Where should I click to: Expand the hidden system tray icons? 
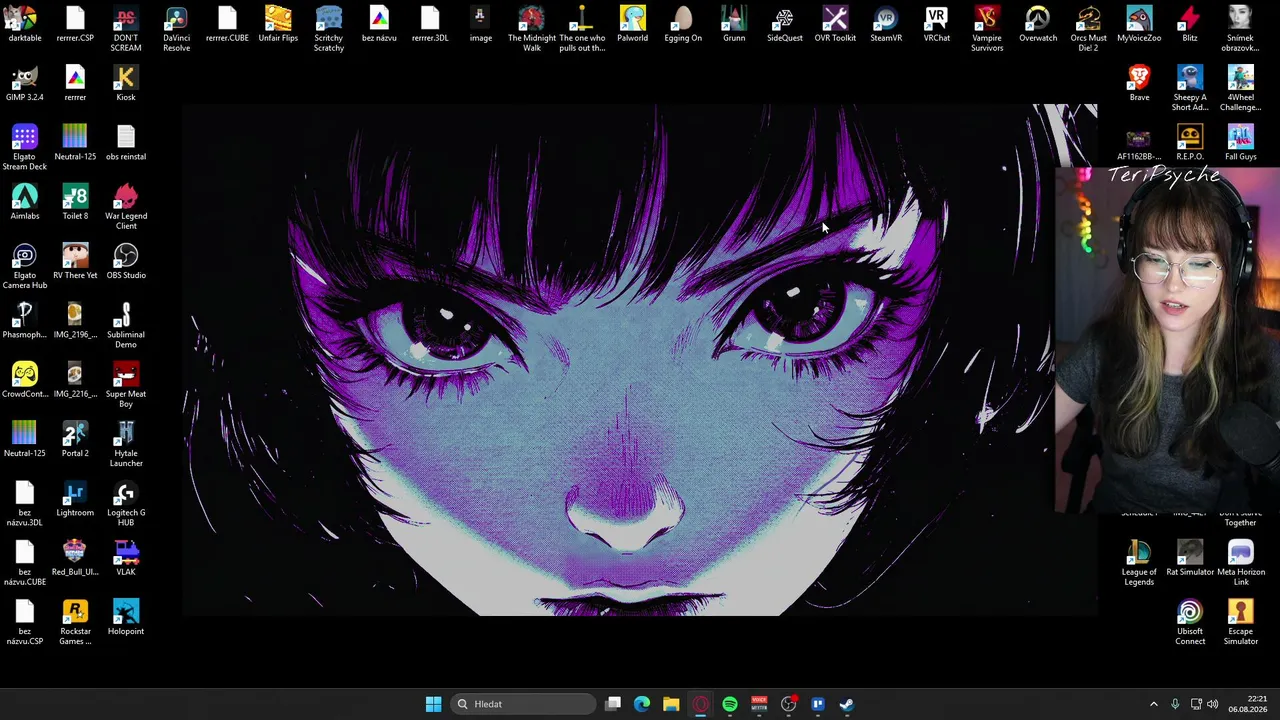click(x=1153, y=704)
